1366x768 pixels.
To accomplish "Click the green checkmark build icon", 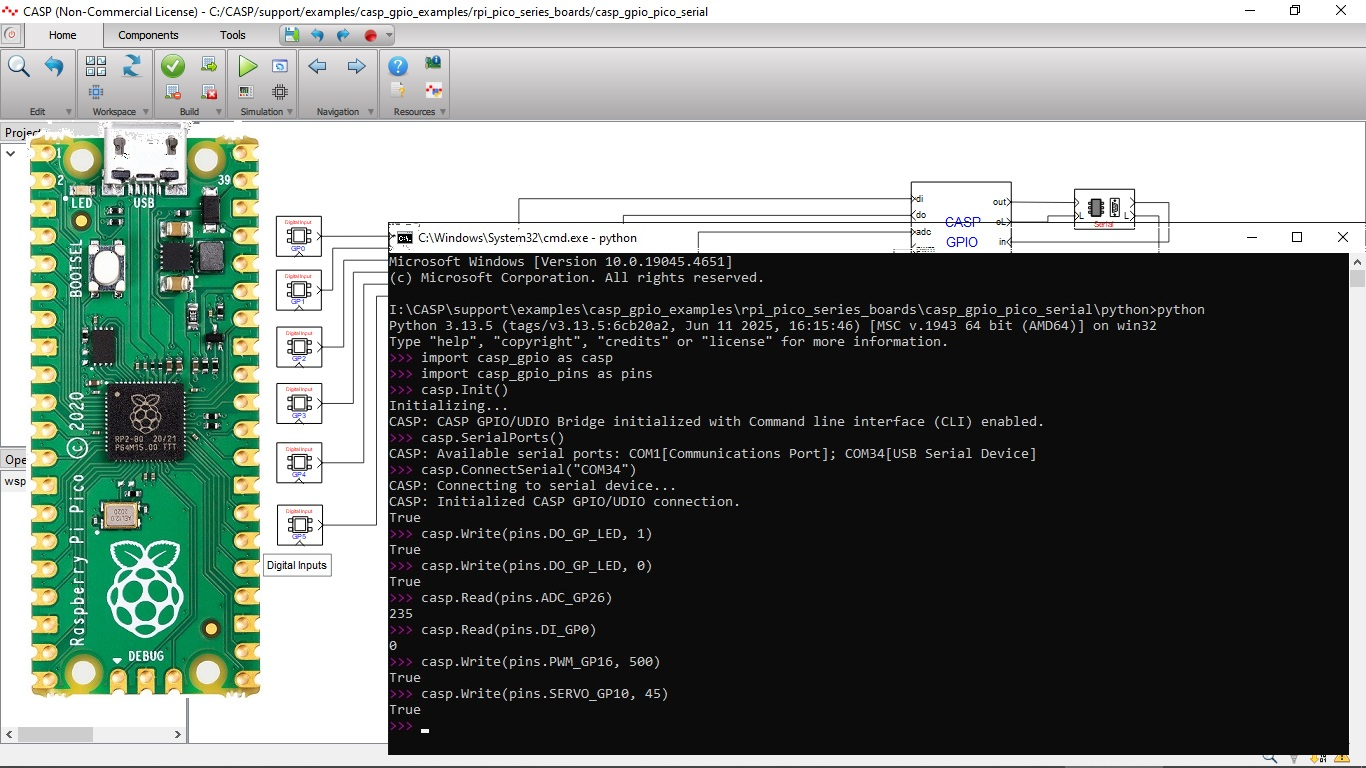I will click(x=173, y=66).
